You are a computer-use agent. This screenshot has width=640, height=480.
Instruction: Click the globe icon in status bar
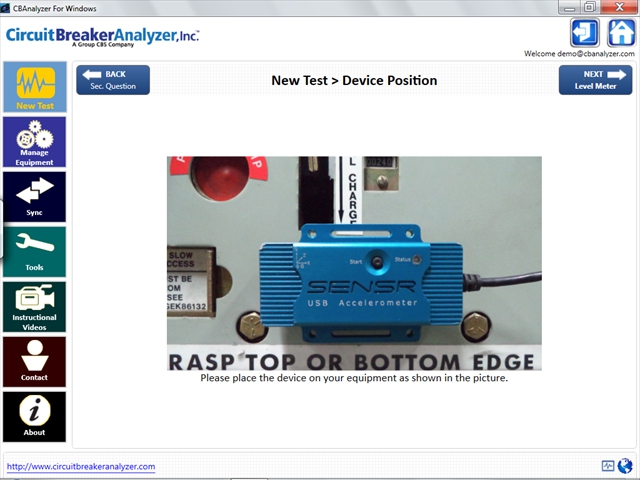coord(625,466)
